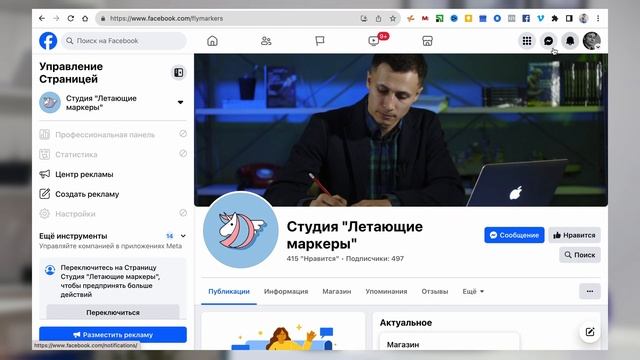Click the floating compose edit icon

coord(590,332)
